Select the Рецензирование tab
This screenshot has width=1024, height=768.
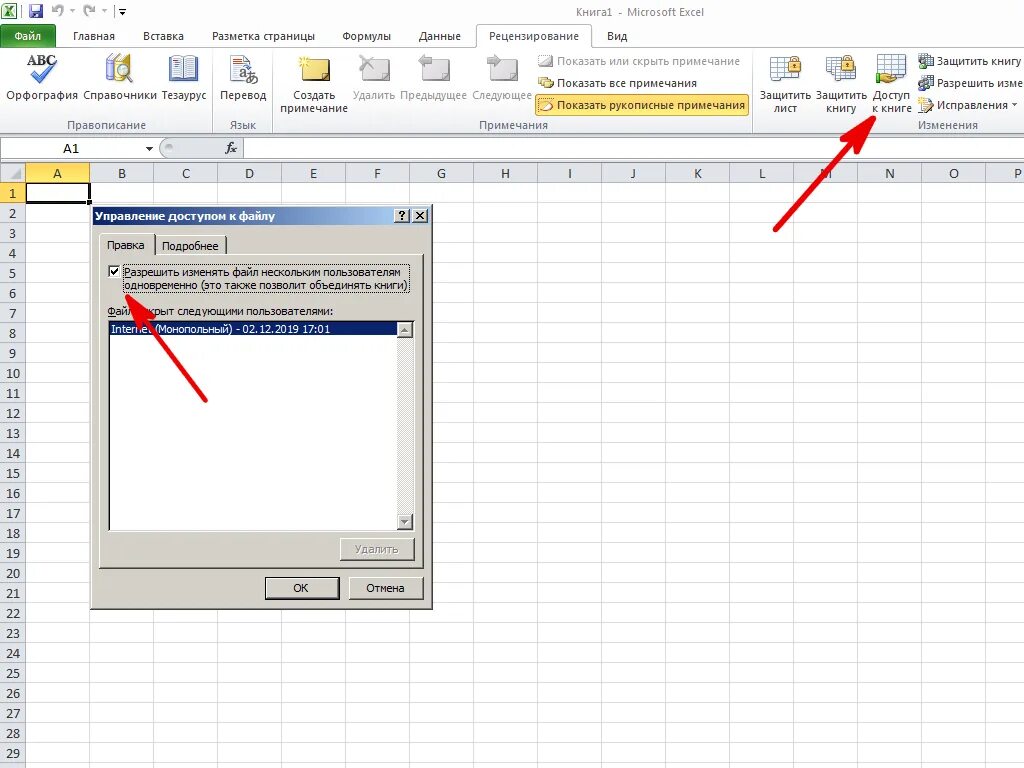(534, 37)
